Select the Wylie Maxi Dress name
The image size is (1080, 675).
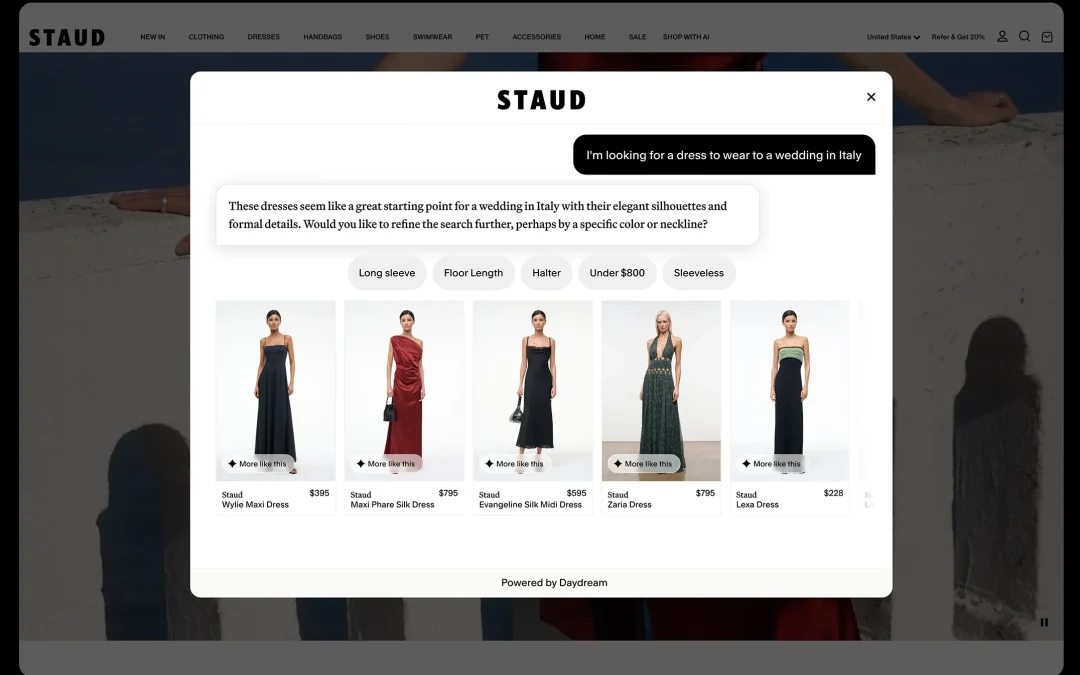point(255,505)
